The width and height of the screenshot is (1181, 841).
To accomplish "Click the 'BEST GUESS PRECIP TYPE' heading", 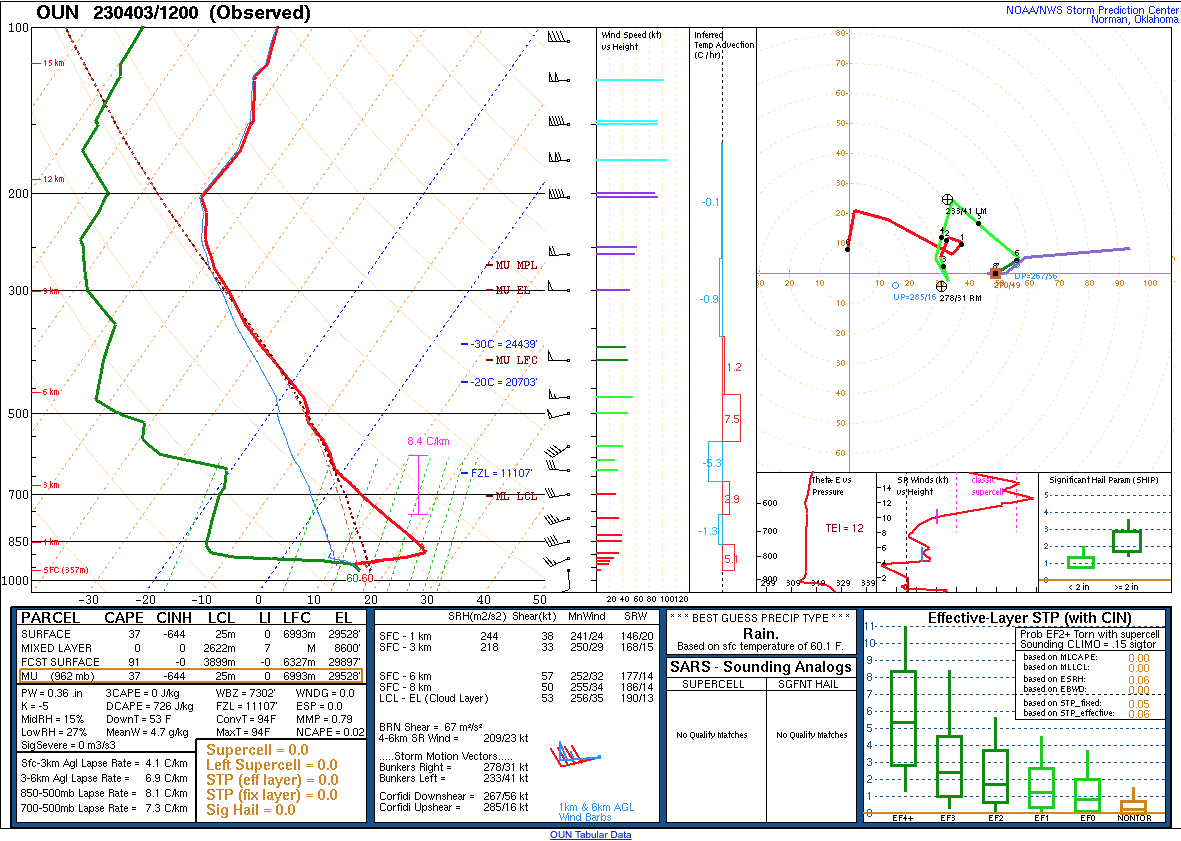I will (760, 618).
